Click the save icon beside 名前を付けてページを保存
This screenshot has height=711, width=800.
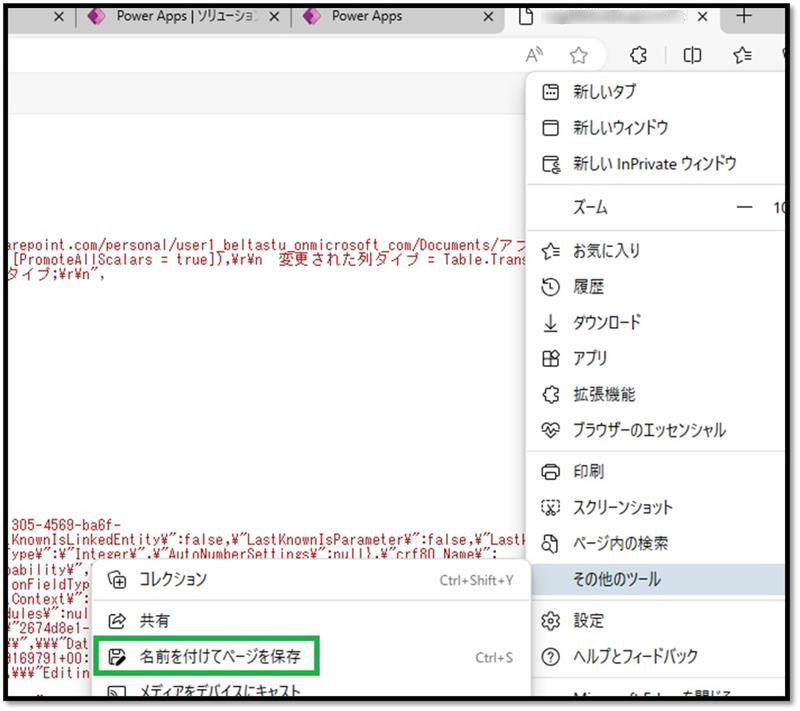click(x=117, y=657)
